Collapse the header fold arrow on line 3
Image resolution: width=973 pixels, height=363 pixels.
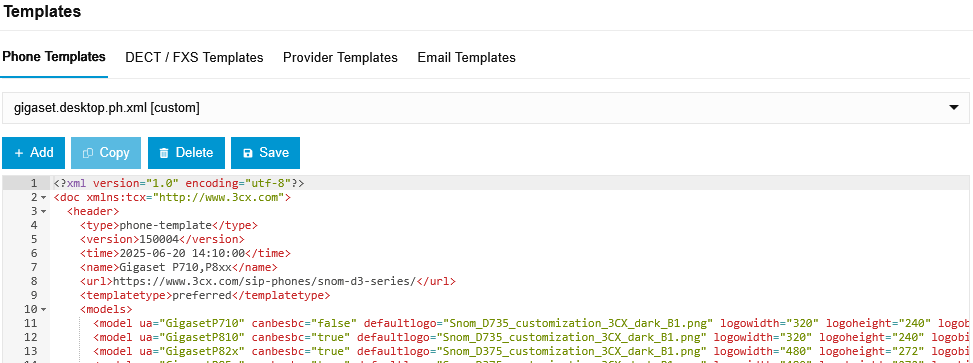click(x=43, y=212)
